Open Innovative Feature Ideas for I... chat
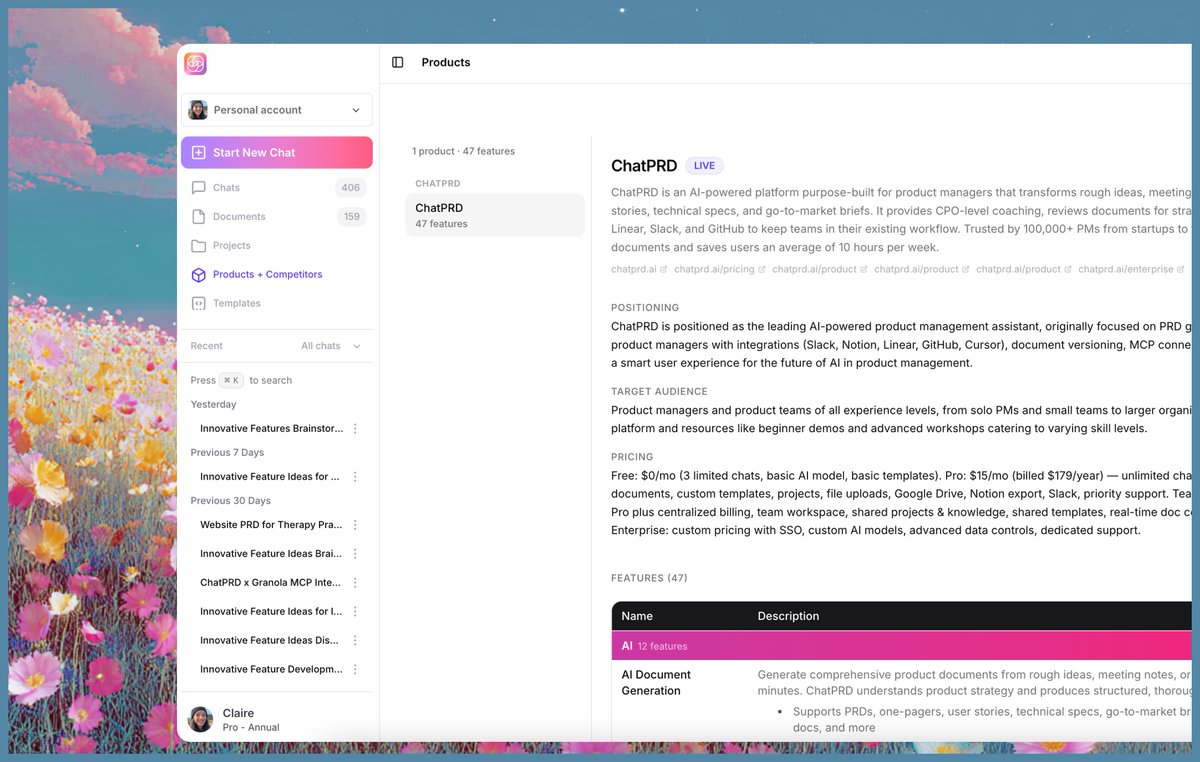Screen dimensions: 1200x762 click(271, 612)
